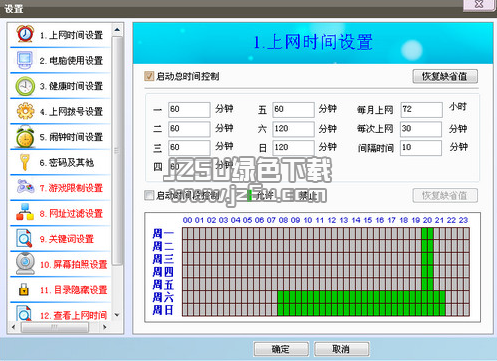Screen dimensions: 497x361
Task: Click Monday (一) minutes input field
Action: (x=189, y=109)
